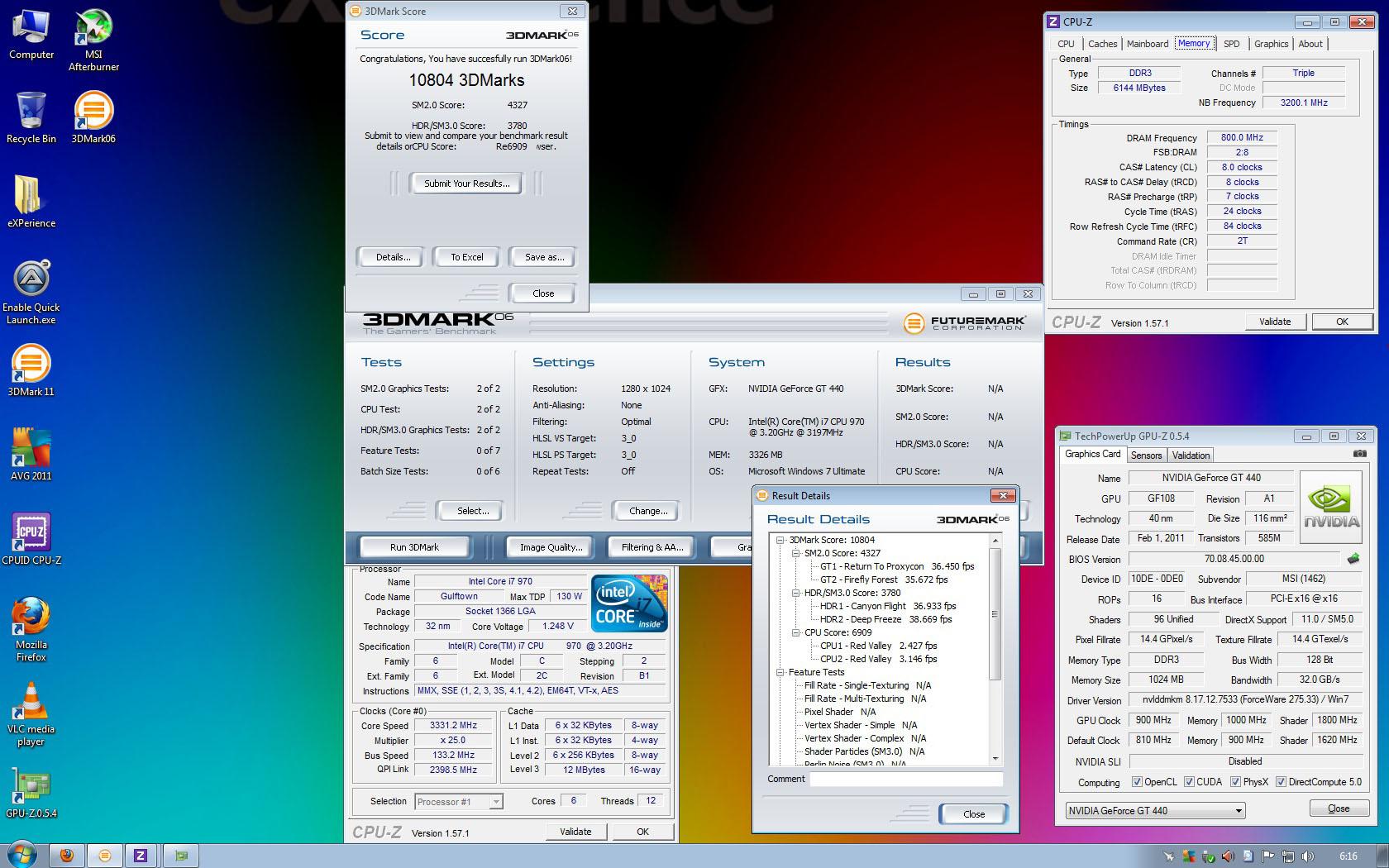Select Pixel Shader N/A row
The image size is (1389, 868).
point(840,712)
